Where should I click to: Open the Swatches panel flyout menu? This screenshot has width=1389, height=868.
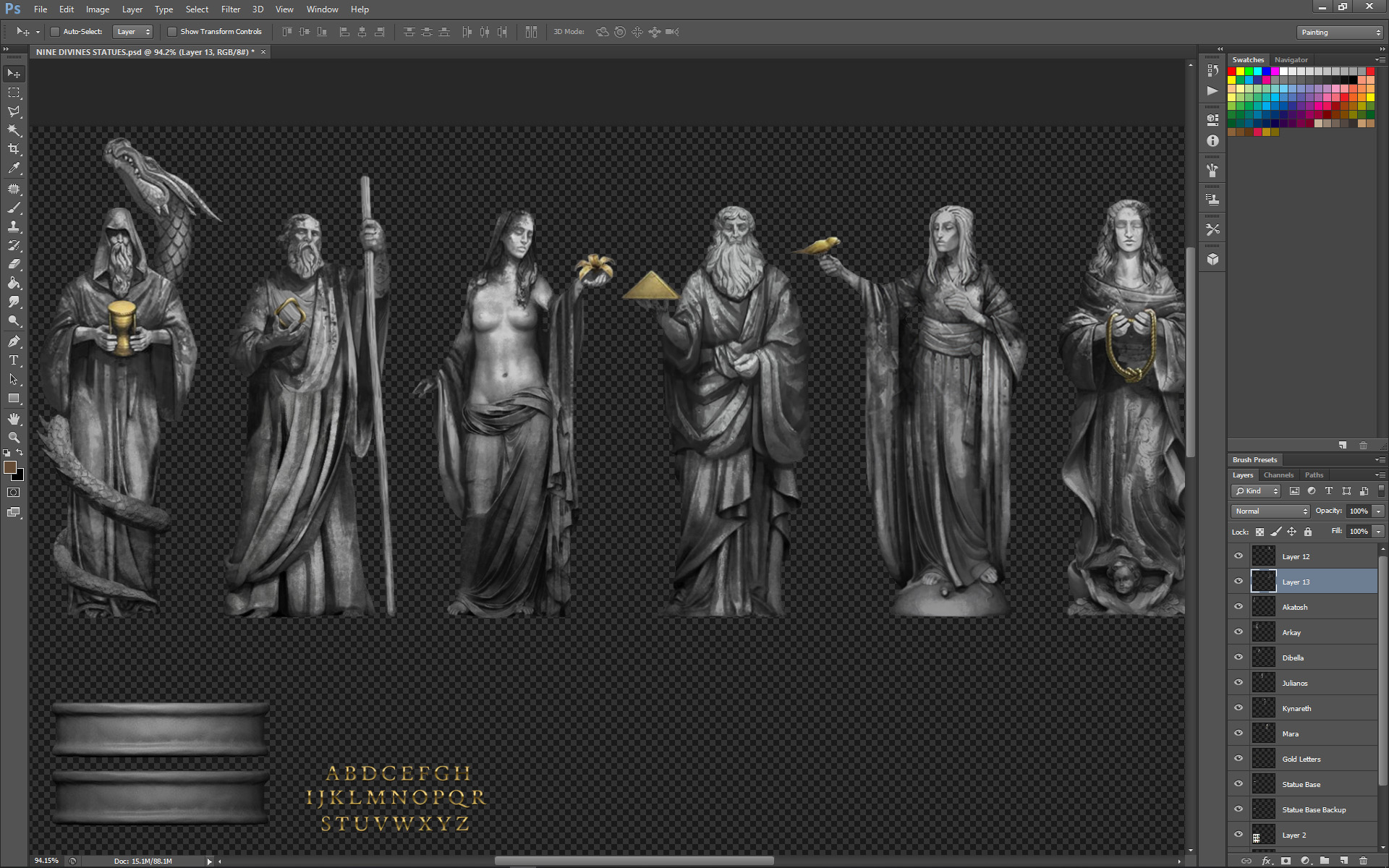tap(1380, 60)
